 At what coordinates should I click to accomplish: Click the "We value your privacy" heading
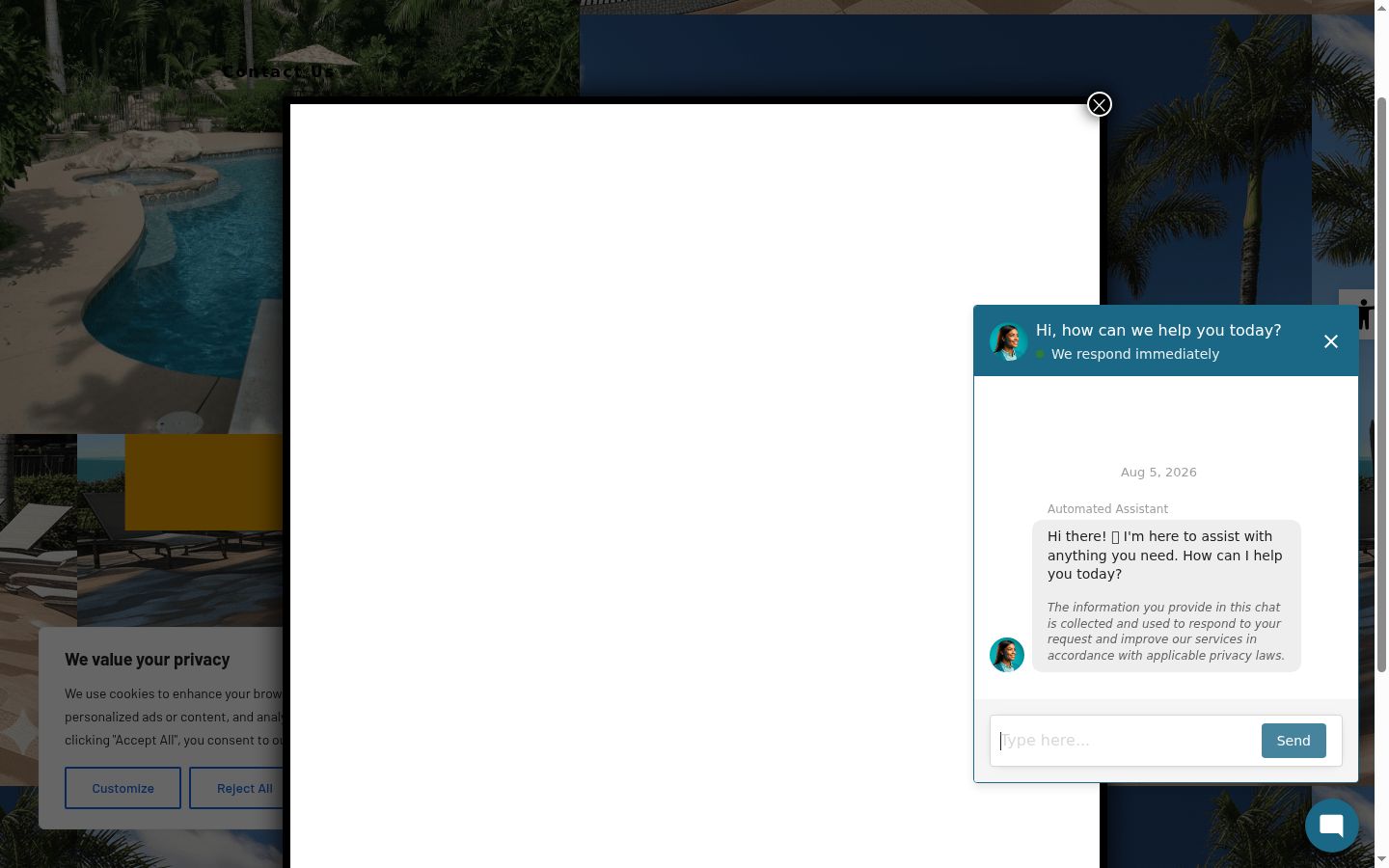[148, 660]
